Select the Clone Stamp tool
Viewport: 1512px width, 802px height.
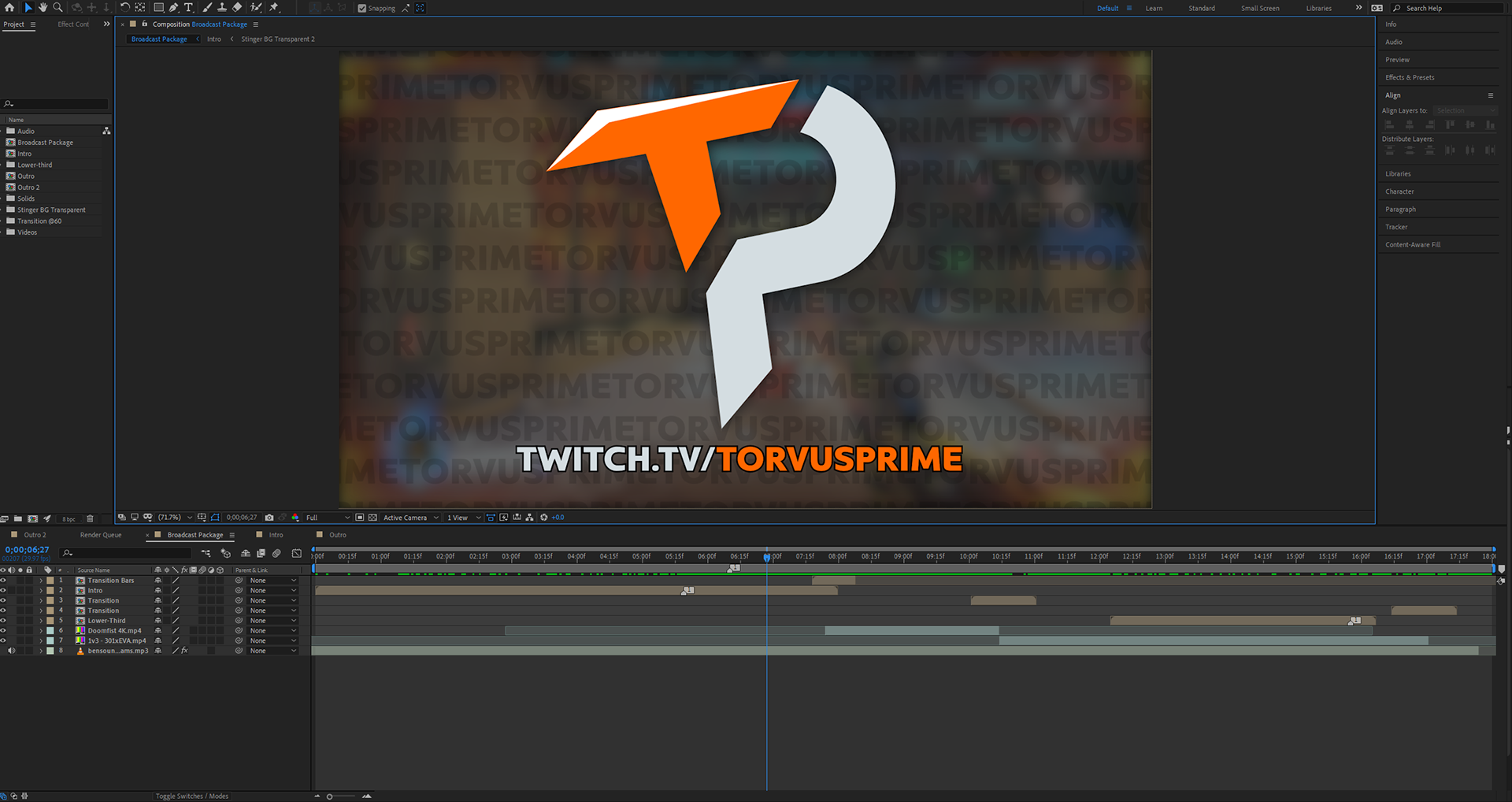(222, 7)
